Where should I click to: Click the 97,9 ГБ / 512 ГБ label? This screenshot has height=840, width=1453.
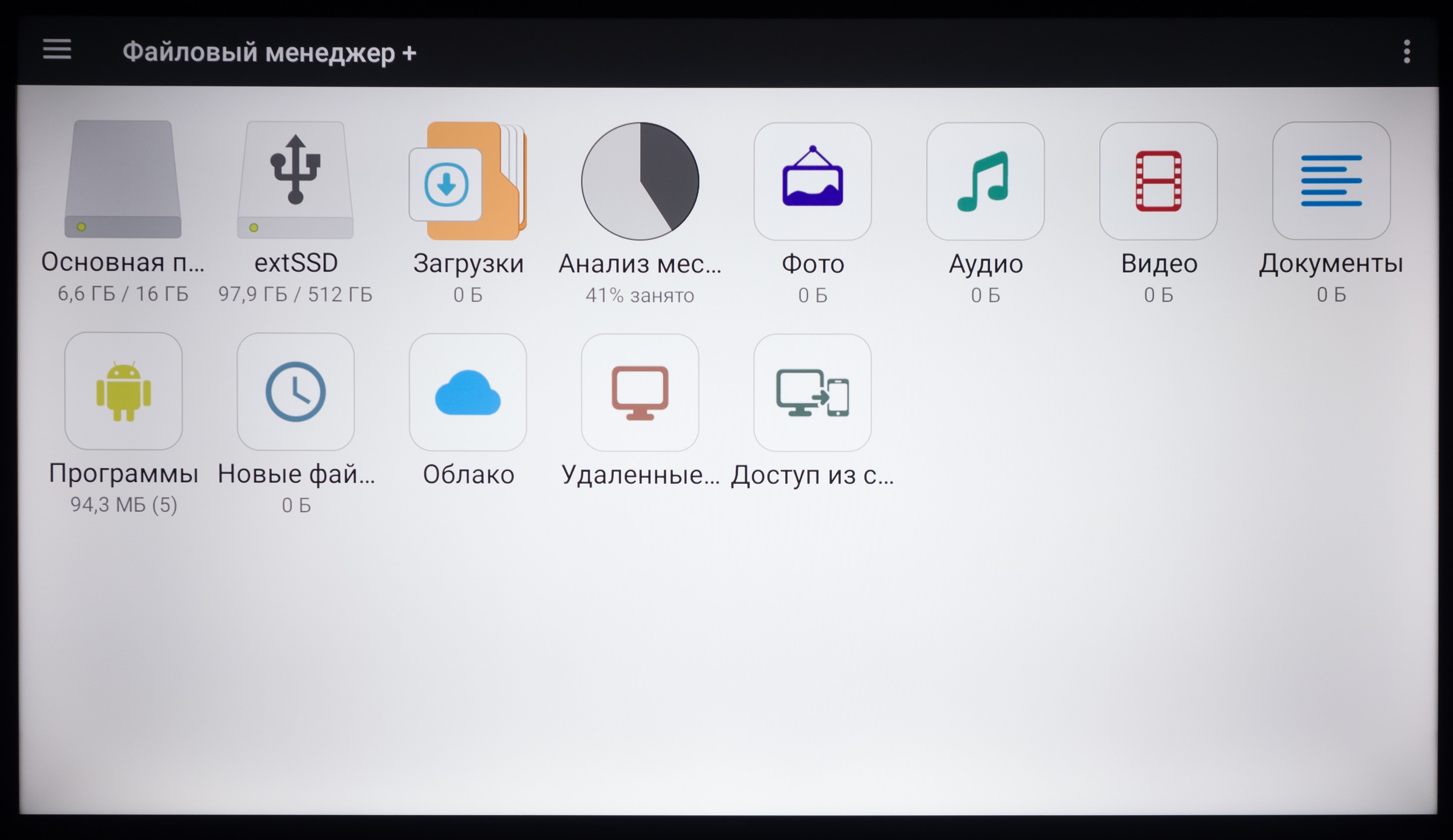click(x=295, y=295)
